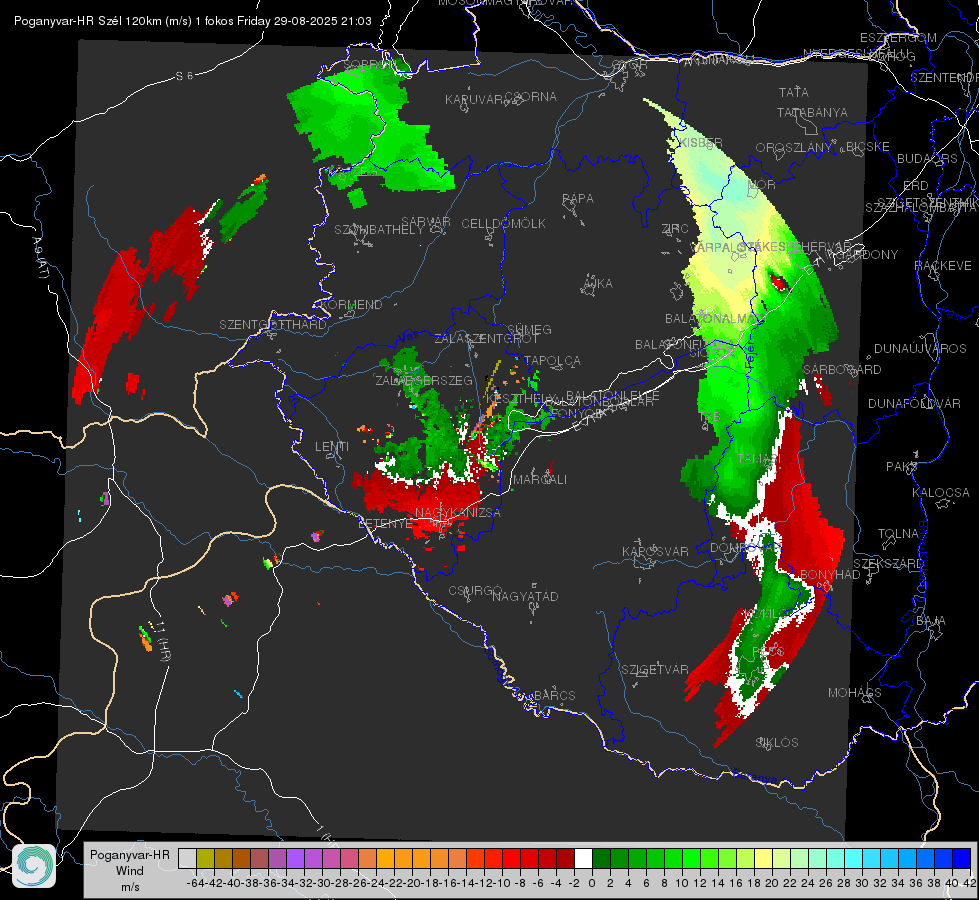
Task: Select the BONYHAD town label
Action: point(830,575)
